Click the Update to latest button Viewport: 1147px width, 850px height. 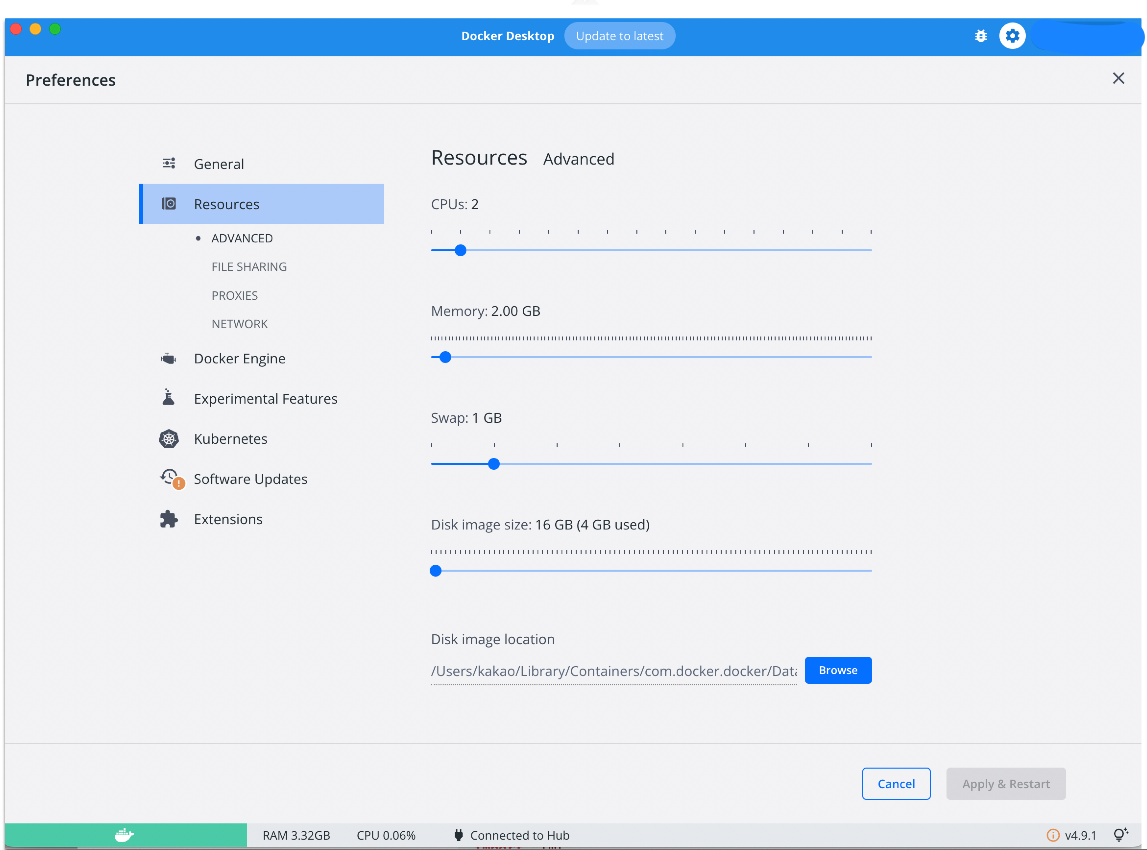click(x=620, y=36)
